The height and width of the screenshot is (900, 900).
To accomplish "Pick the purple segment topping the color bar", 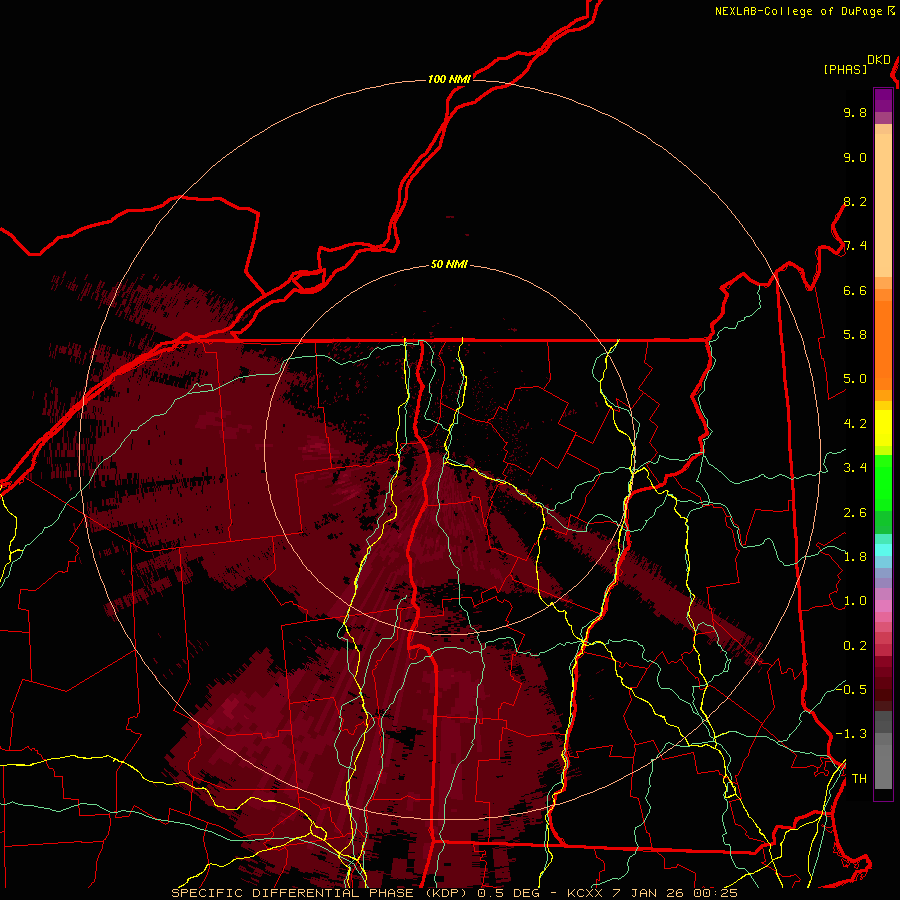I will (x=883, y=100).
